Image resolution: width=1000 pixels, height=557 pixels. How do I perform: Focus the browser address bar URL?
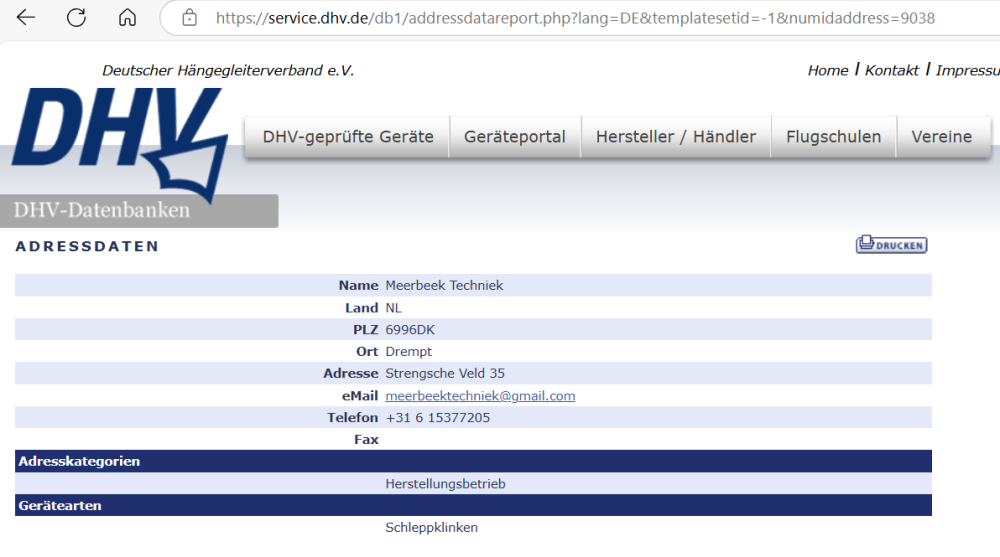coord(575,18)
